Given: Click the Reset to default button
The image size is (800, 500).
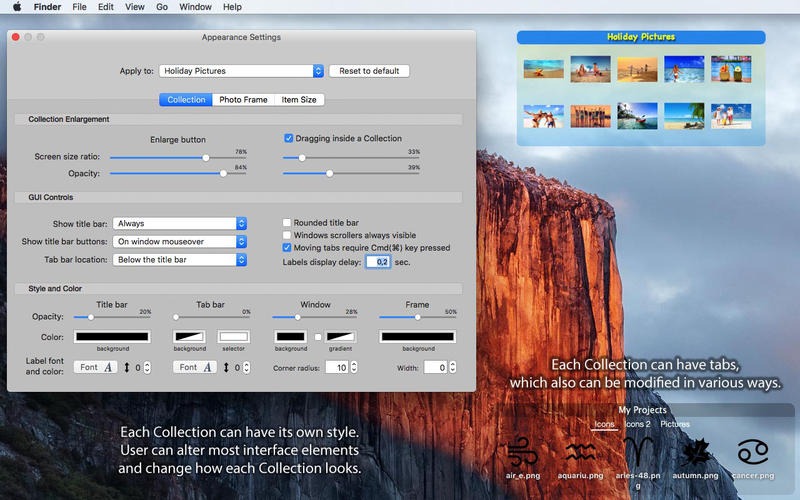Looking at the screenshot, I should pyautogui.click(x=369, y=71).
